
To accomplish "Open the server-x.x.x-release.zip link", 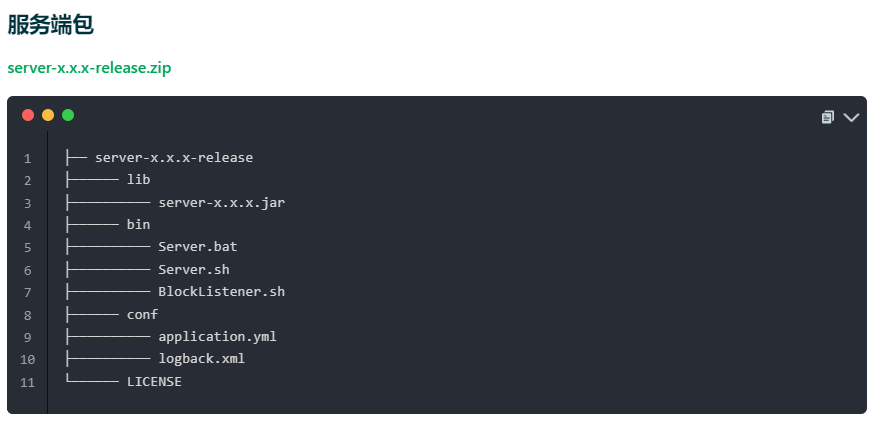I will (89, 68).
